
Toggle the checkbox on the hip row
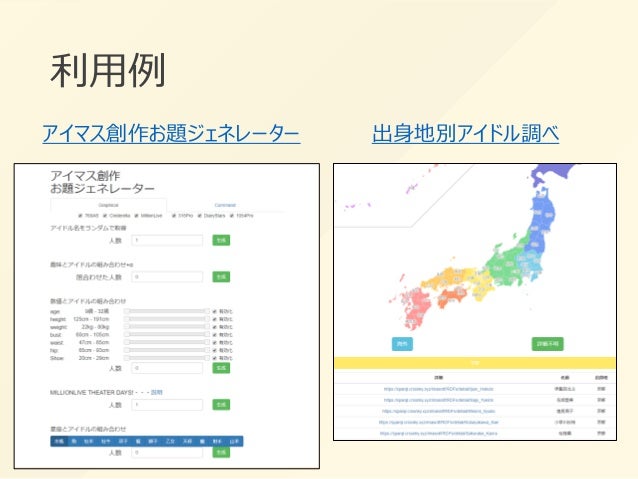click(x=214, y=350)
